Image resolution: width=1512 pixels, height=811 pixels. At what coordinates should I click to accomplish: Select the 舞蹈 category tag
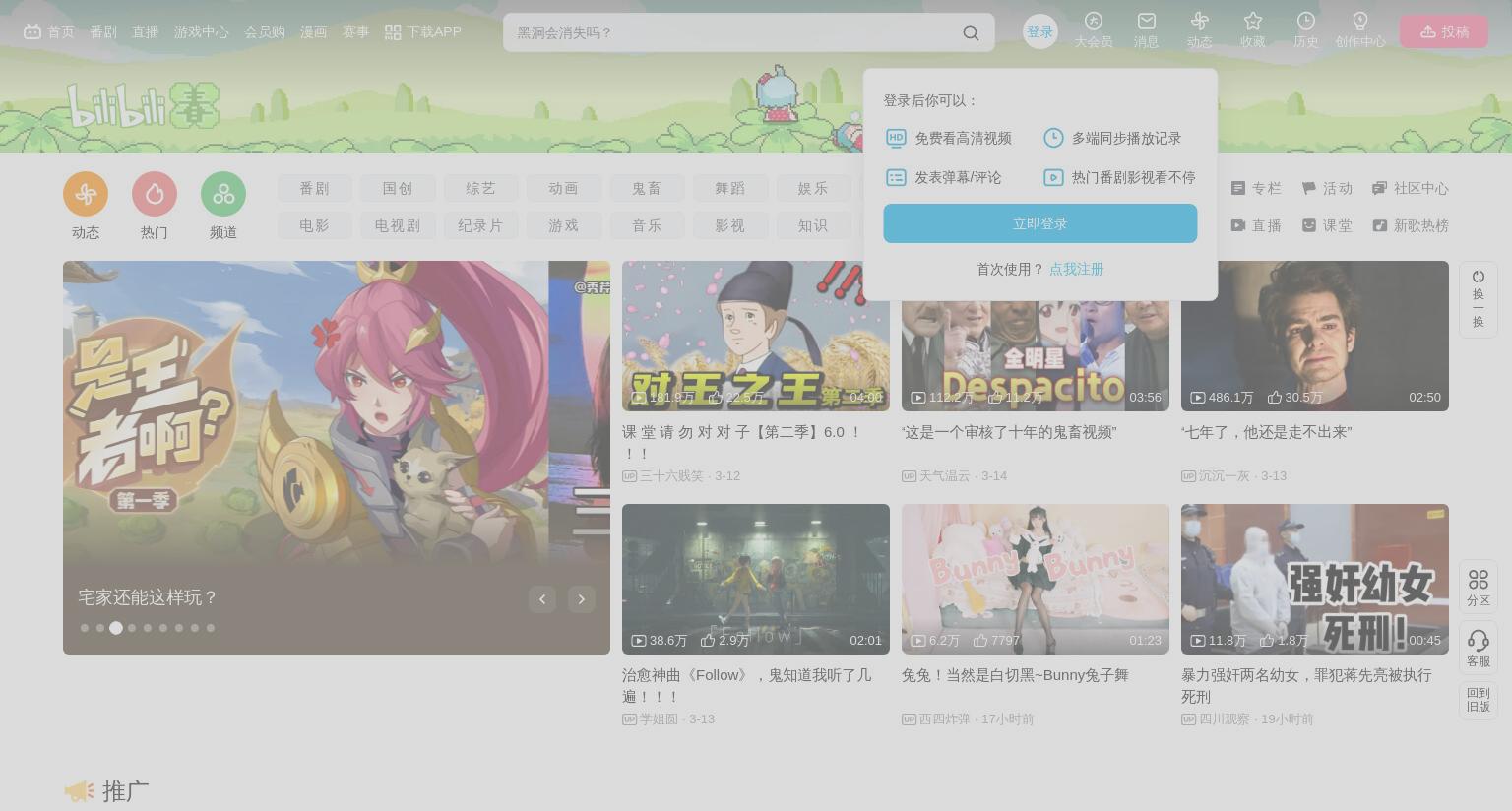[730, 188]
